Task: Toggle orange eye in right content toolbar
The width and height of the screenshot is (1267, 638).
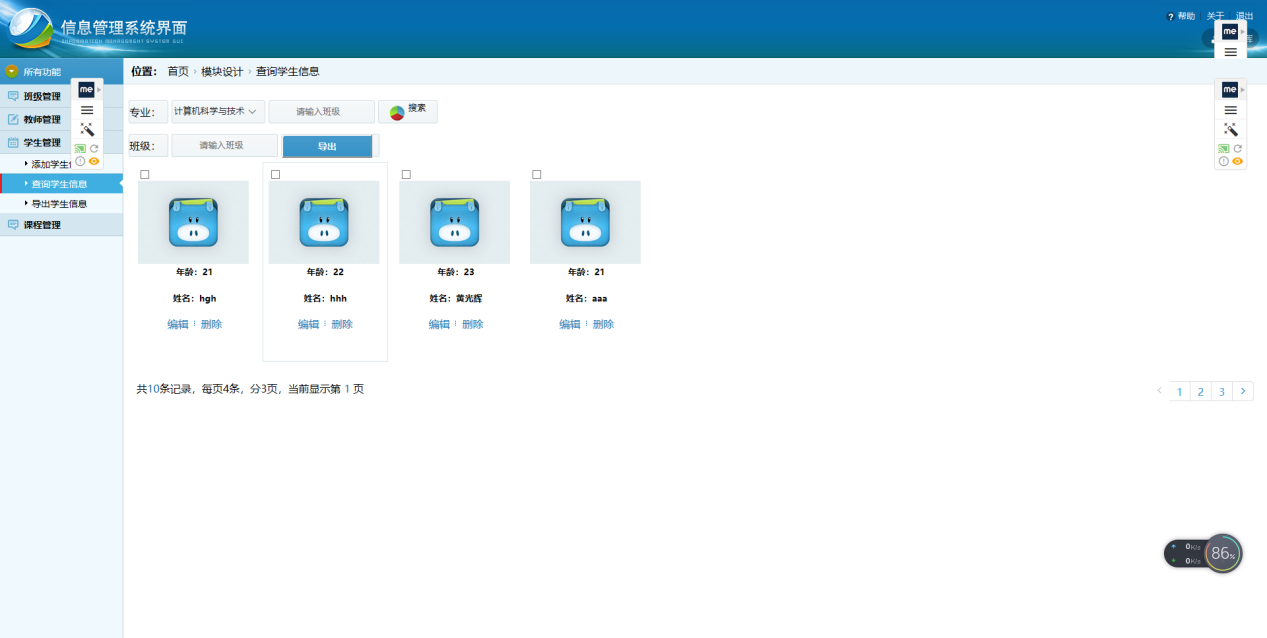Action: 1238,161
